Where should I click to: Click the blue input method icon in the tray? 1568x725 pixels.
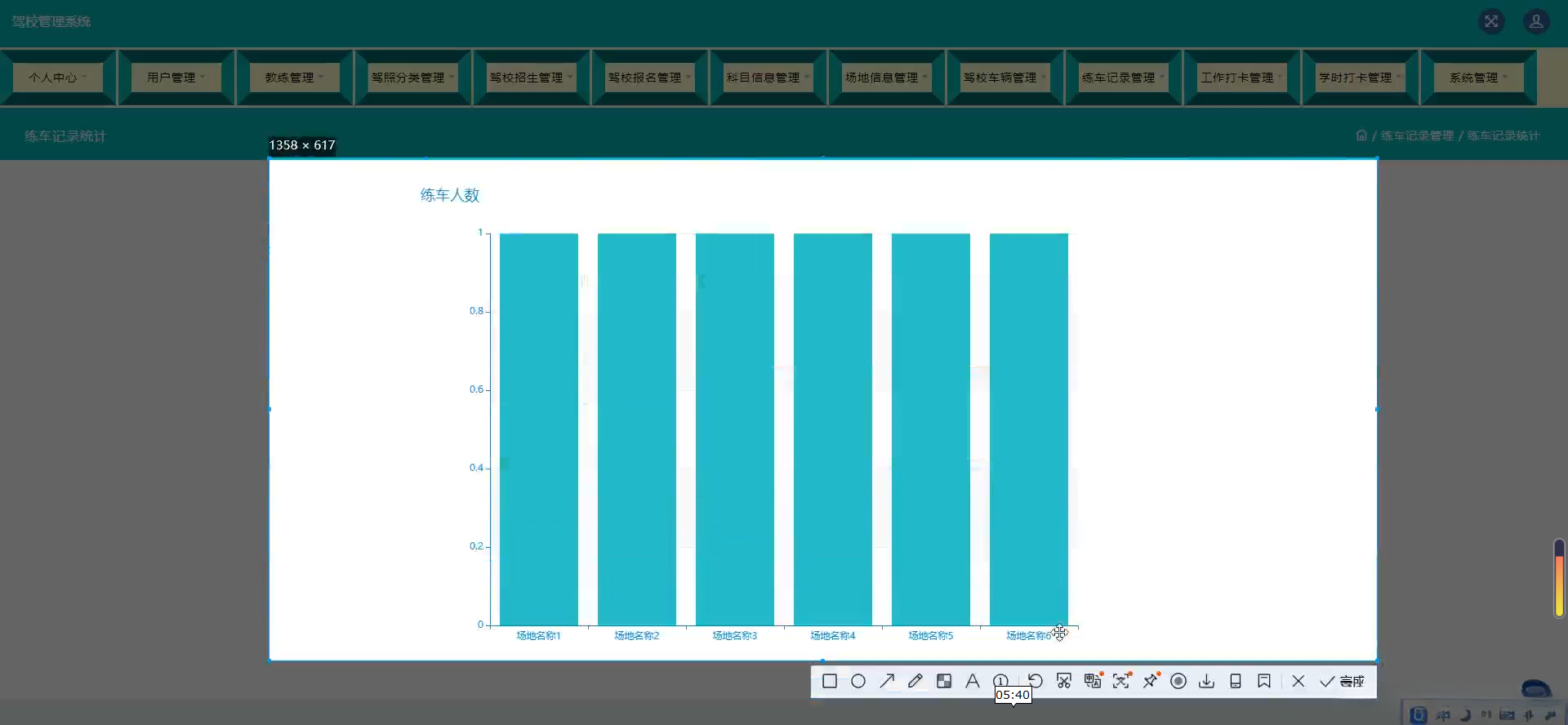coord(1419,714)
